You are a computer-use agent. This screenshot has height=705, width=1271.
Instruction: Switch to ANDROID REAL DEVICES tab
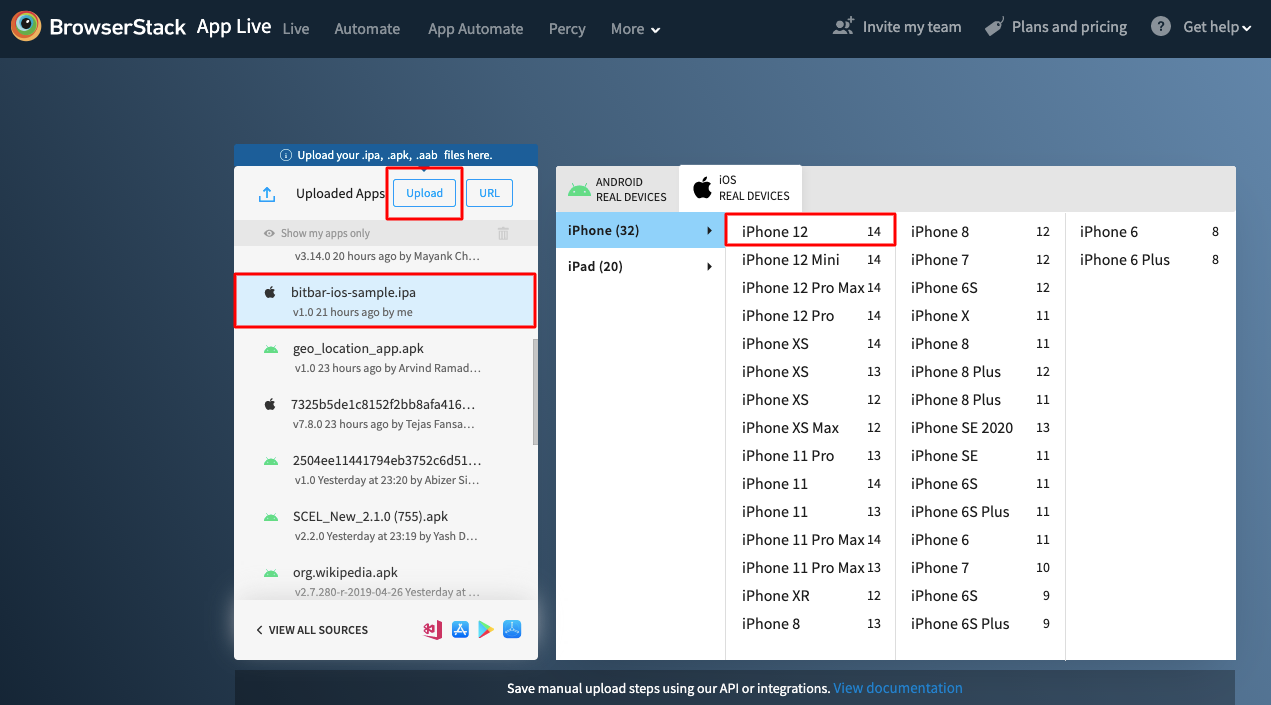tap(617, 187)
